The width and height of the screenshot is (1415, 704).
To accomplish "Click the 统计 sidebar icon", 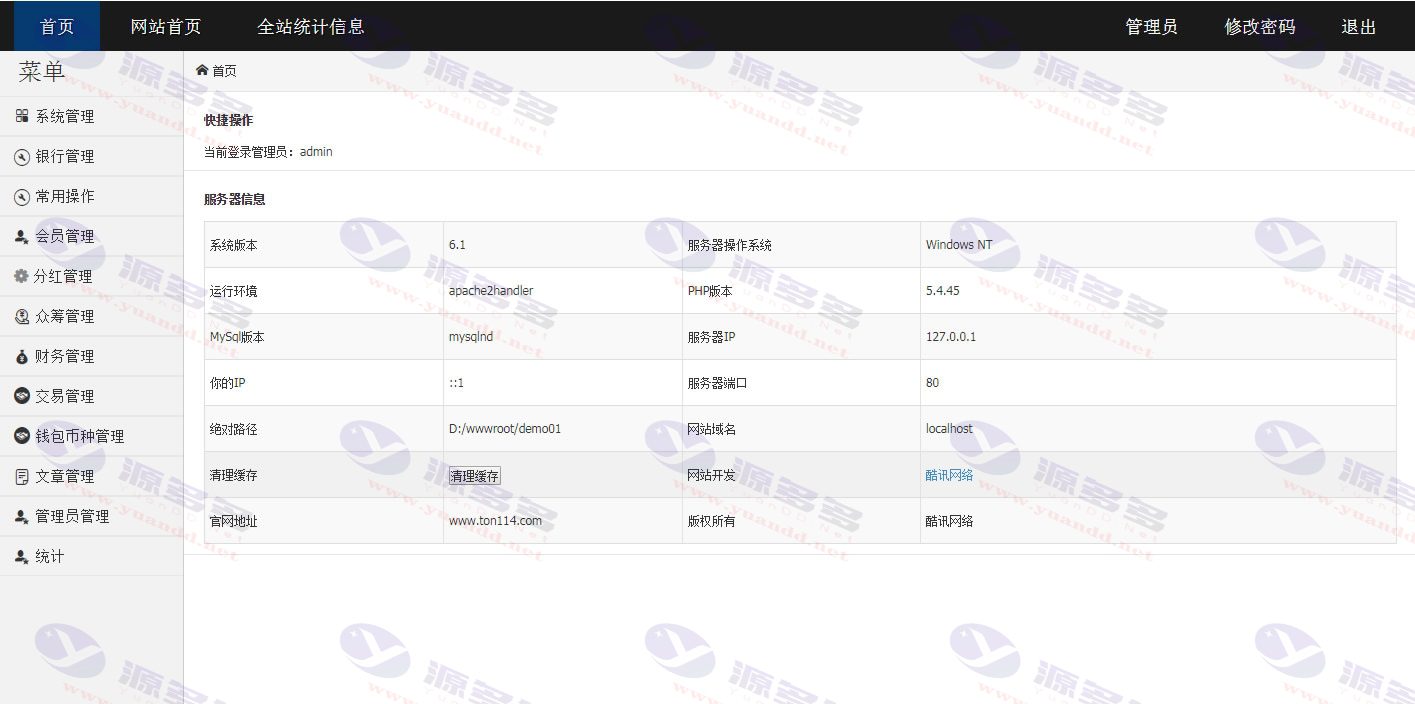I will coord(22,557).
